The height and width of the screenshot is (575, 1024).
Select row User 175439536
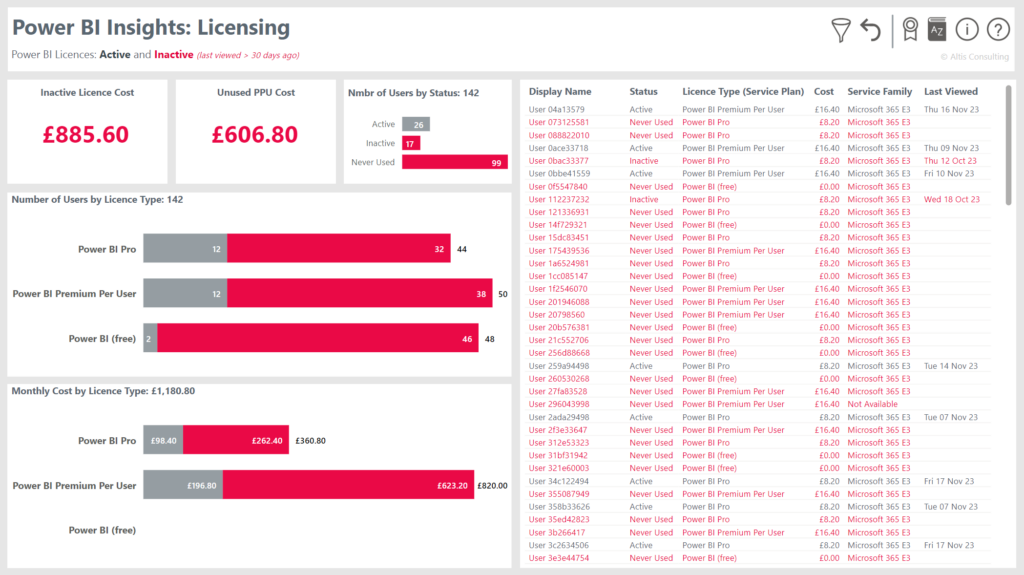point(759,251)
